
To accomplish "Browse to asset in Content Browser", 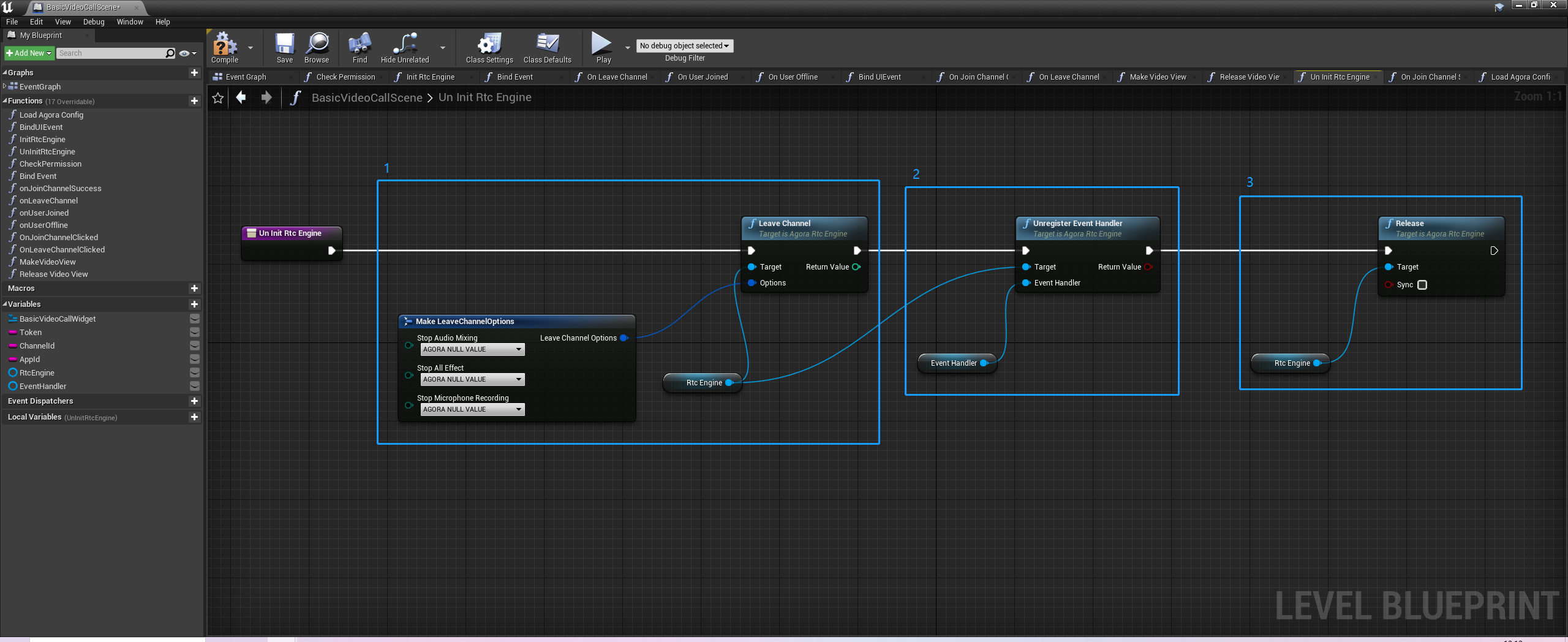I will click(317, 48).
